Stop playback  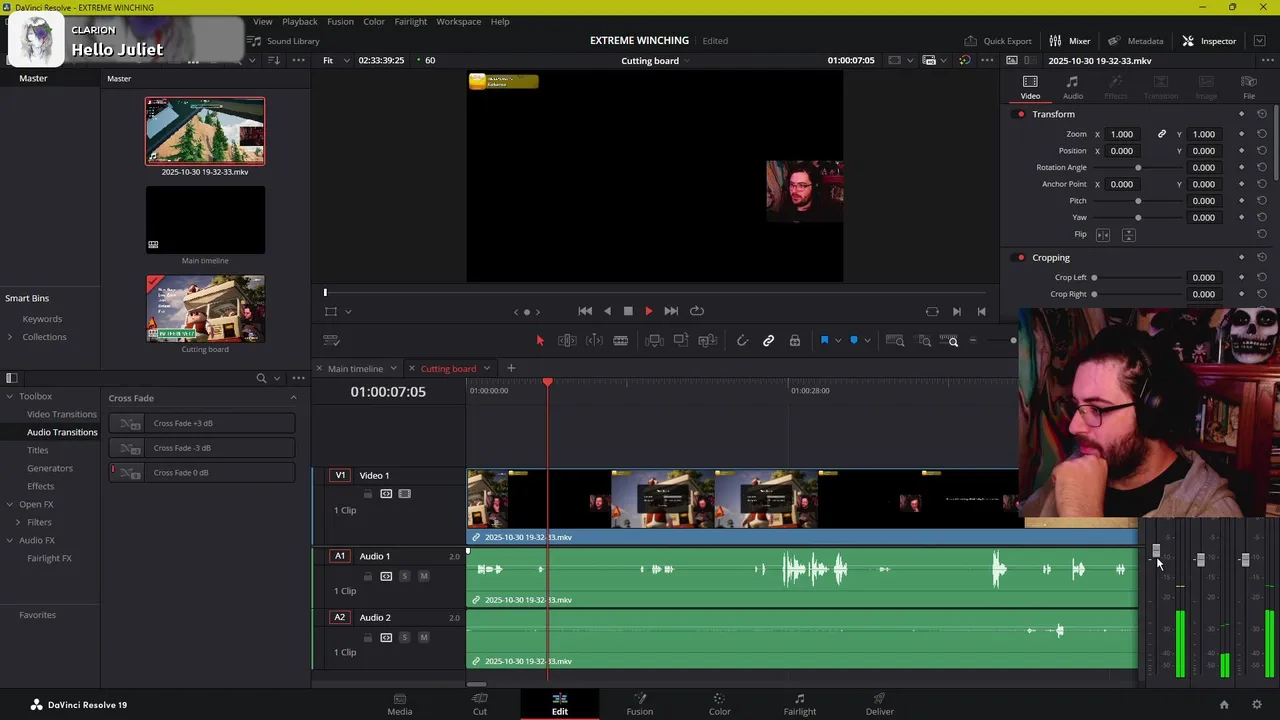click(x=628, y=311)
